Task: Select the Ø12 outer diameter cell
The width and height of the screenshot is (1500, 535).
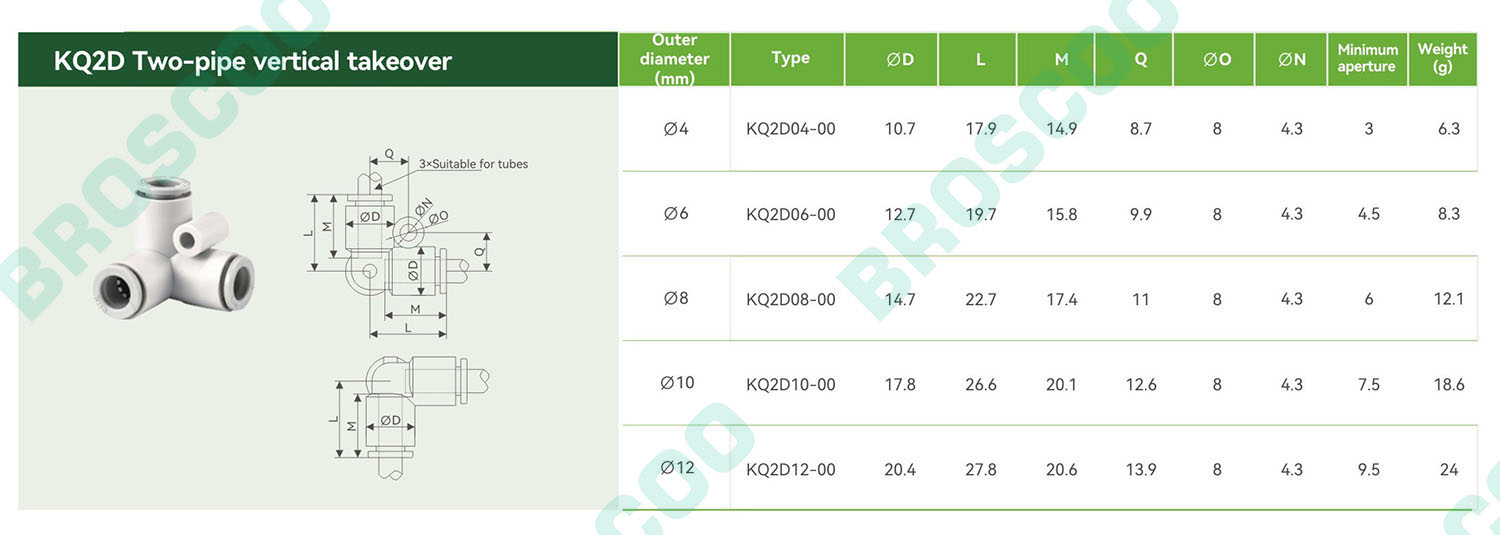Action: click(x=677, y=467)
